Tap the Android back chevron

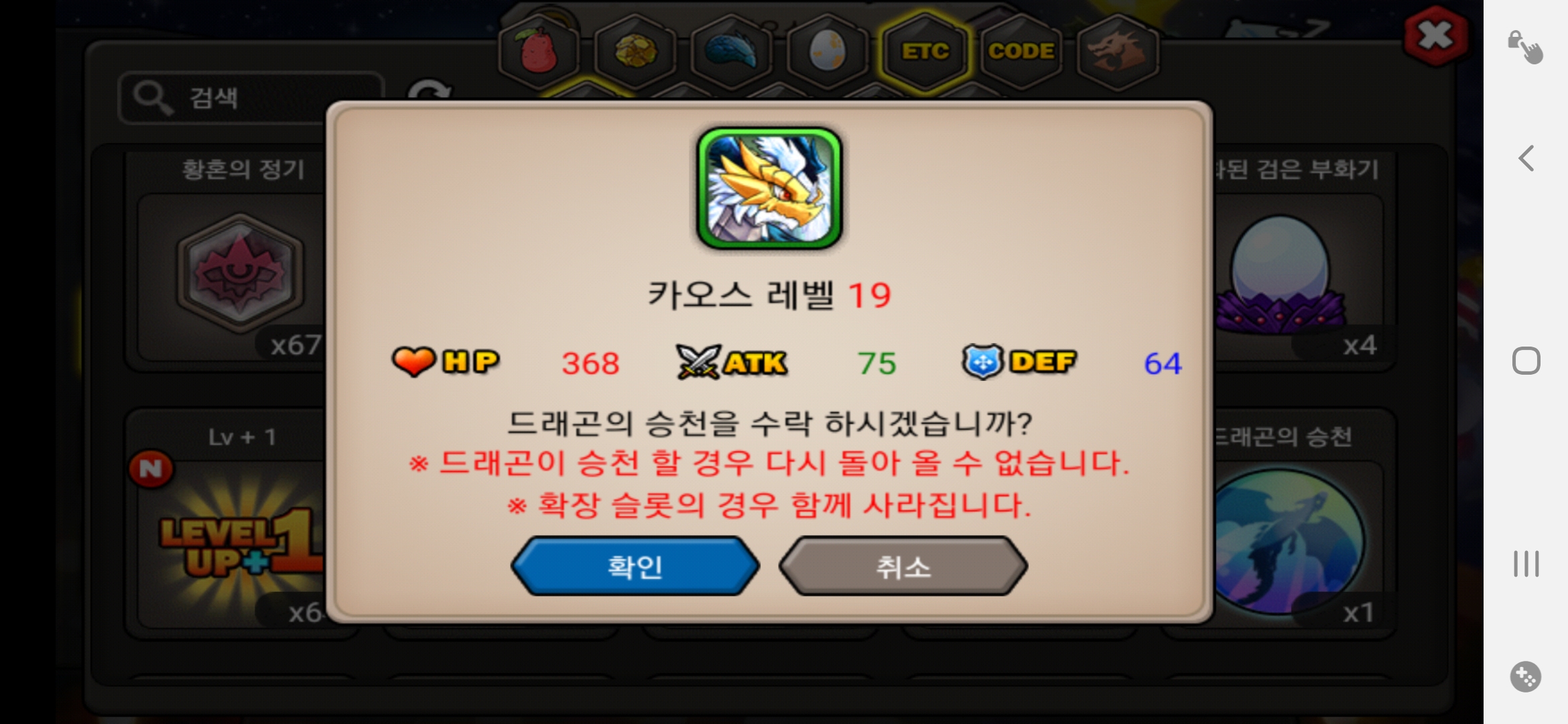click(1526, 158)
